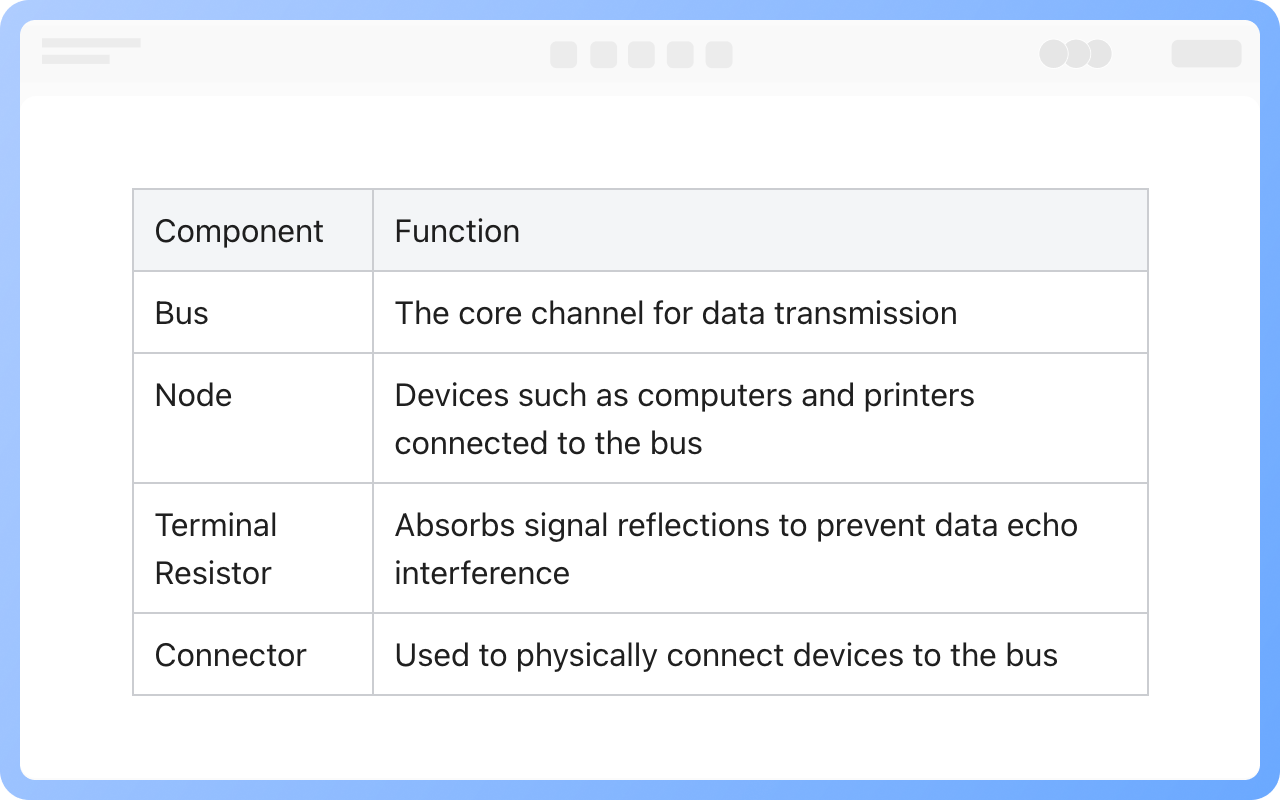The width and height of the screenshot is (1280, 800).
Task: Click the middle of five toolbar squares
Action: (641, 54)
